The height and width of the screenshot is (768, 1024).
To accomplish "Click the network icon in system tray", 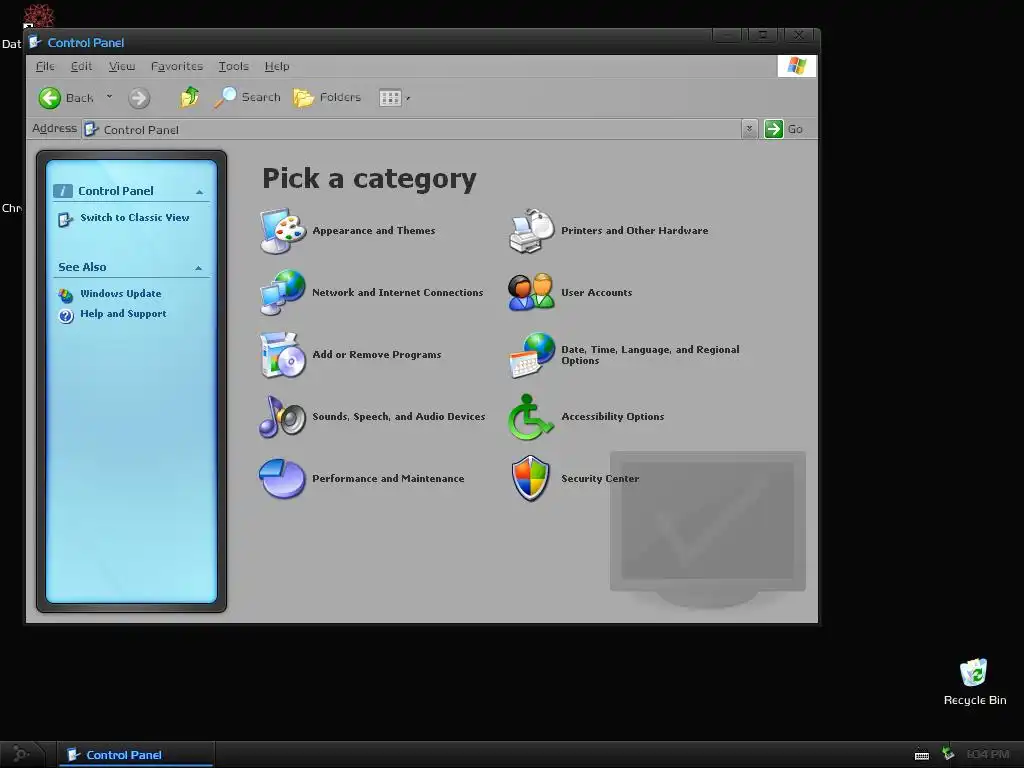I will pos(948,754).
